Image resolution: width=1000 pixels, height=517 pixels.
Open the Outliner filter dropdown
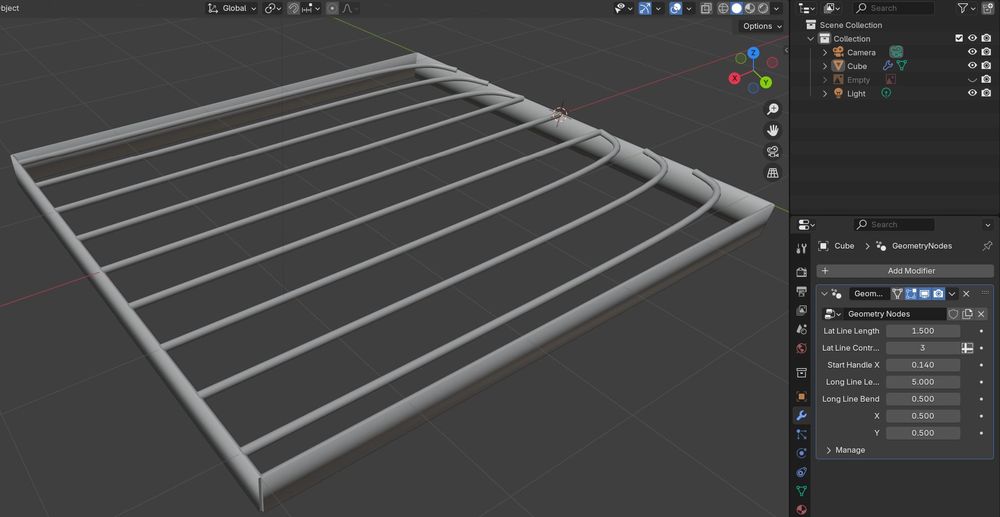pyautogui.click(x=967, y=8)
